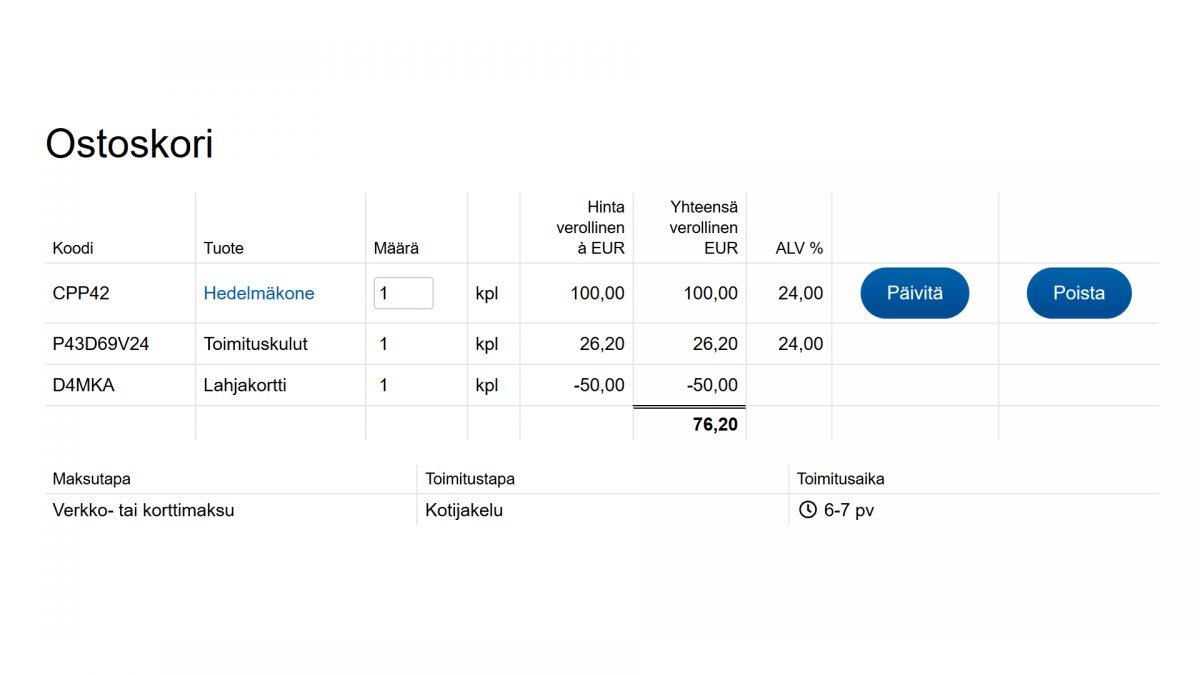Click the total sum 76,20
Screen dimensions: 1200x675
click(715, 425)
